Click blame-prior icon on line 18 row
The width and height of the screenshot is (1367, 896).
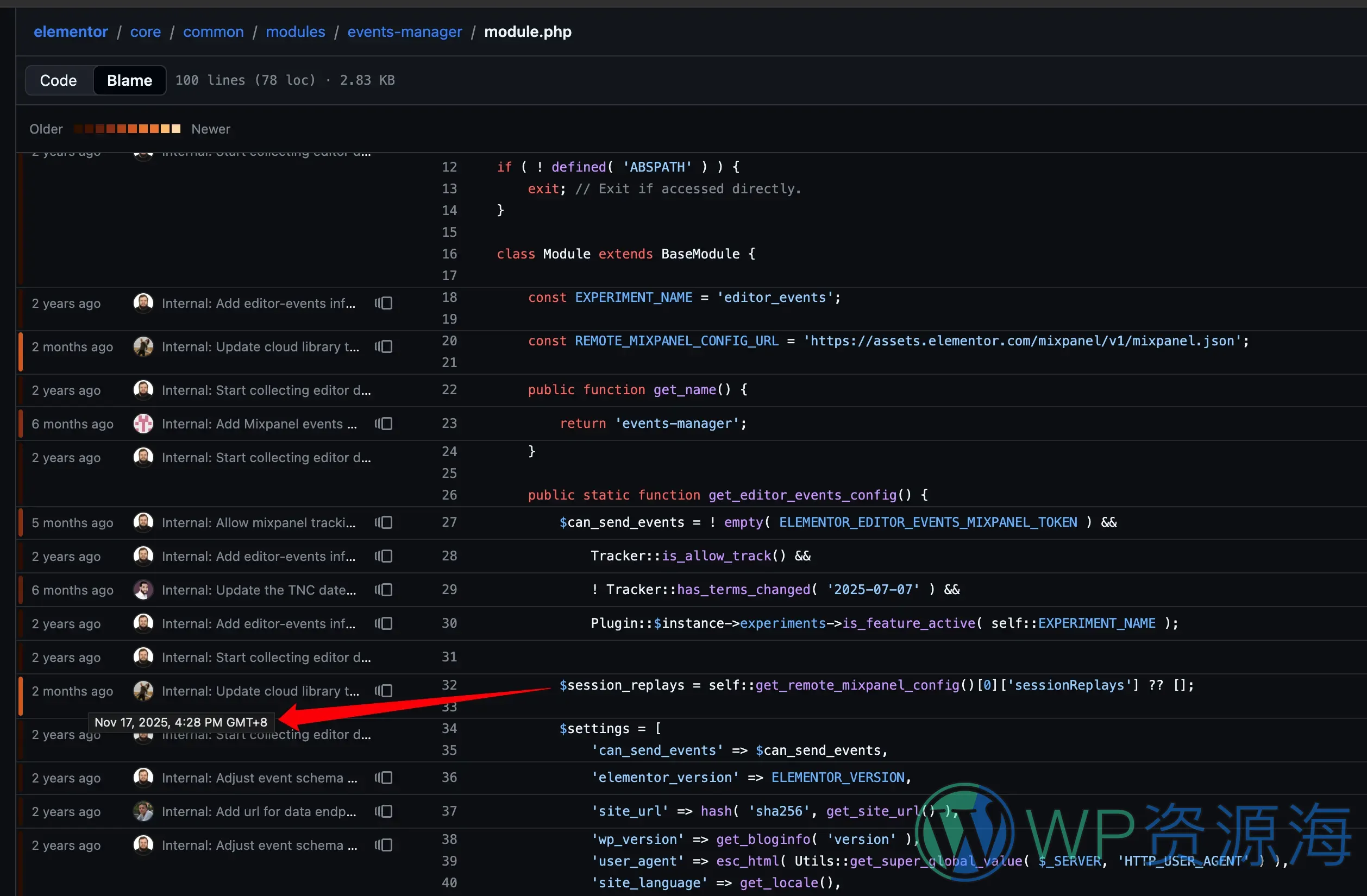[x=384, y=303]
